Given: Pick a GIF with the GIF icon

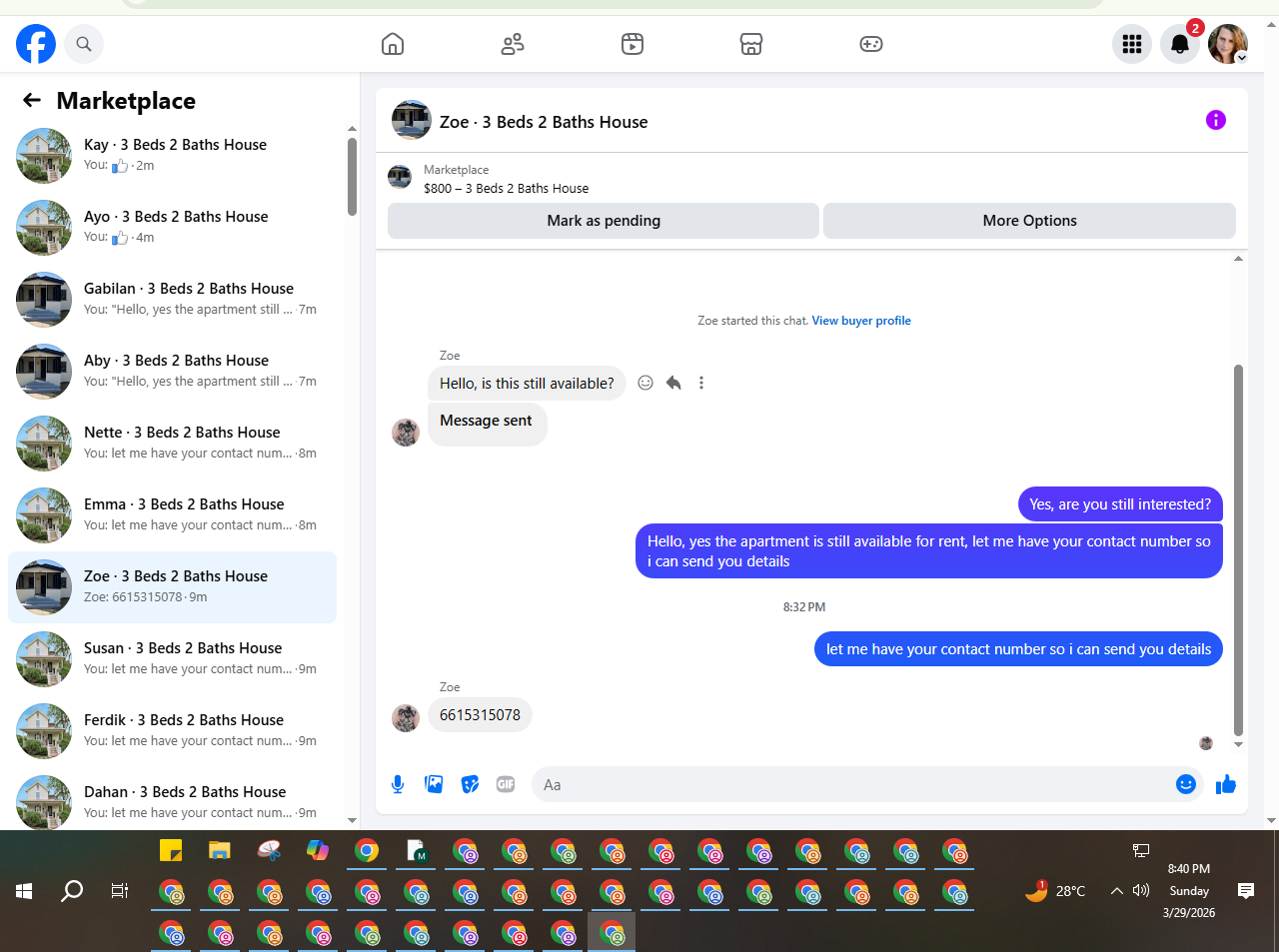Looking at the screenshot, I should tap(506, 784).
